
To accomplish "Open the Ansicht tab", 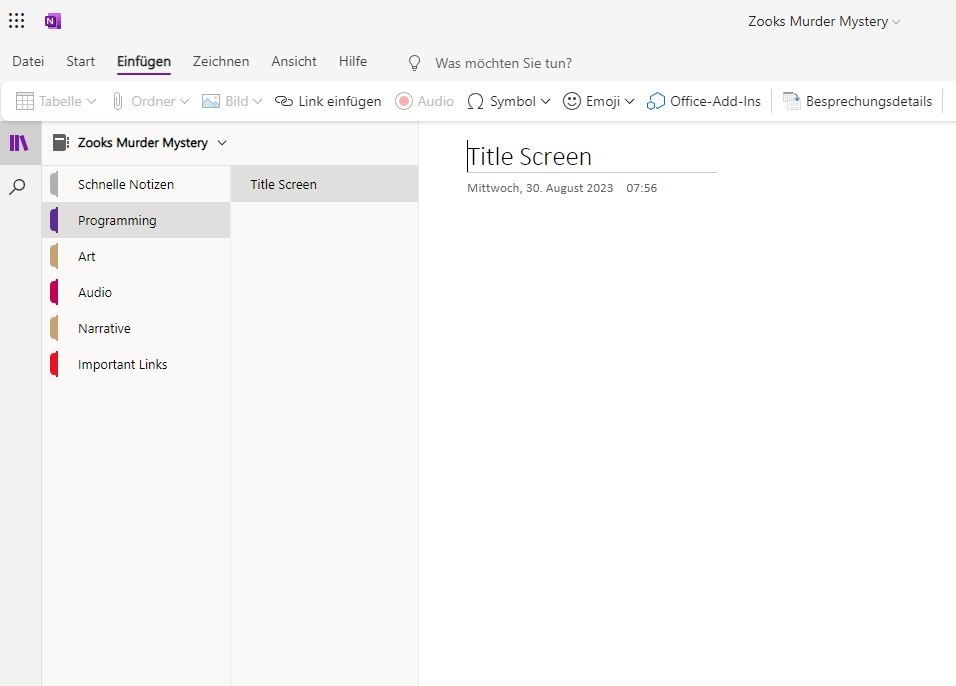I will pyautogui.click(x=294, y=62).
